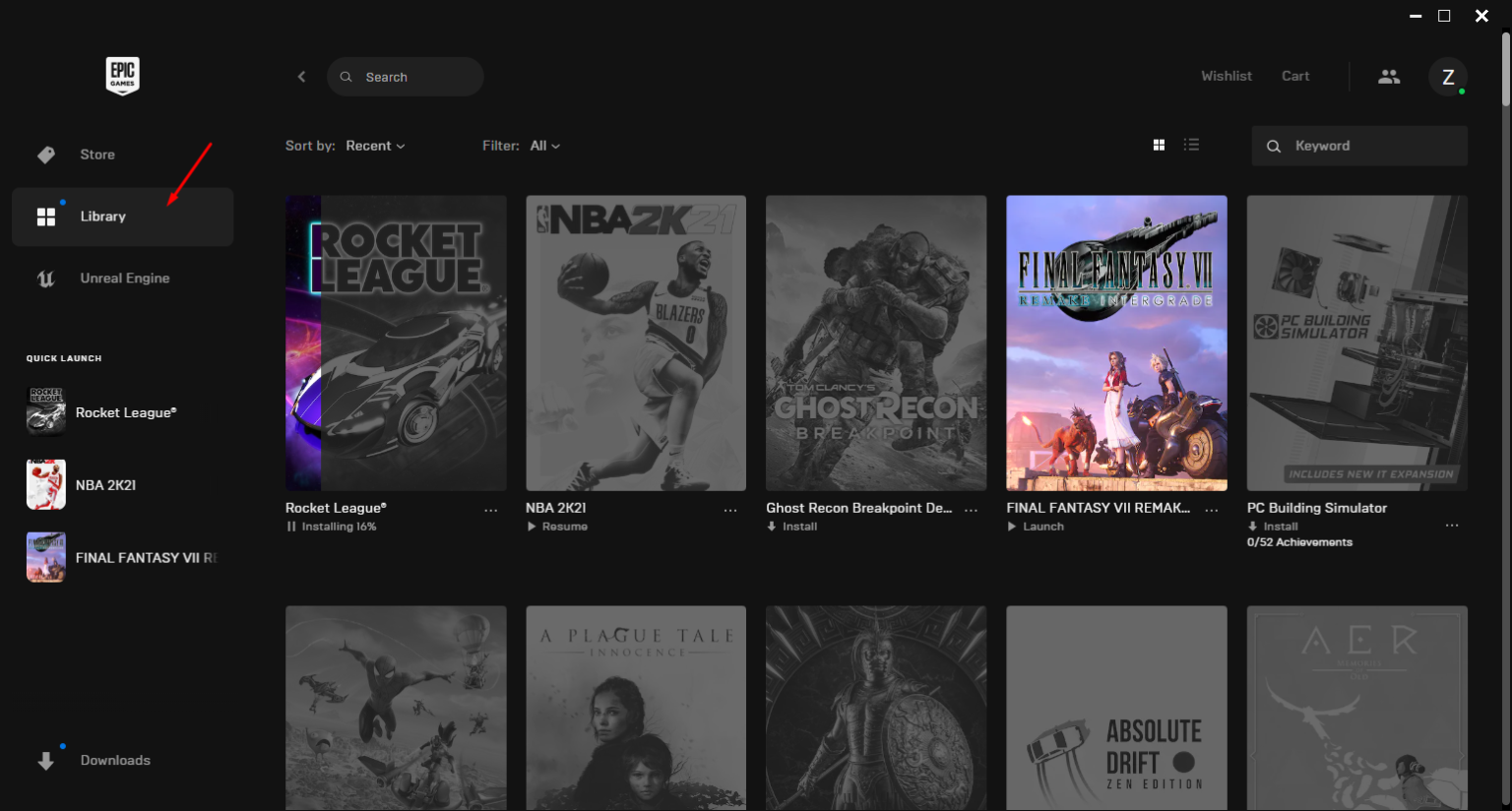This screenshot has width=1512, height=811.
Task: Select Rocket League cover art
Action: click(x=396, y=343)
